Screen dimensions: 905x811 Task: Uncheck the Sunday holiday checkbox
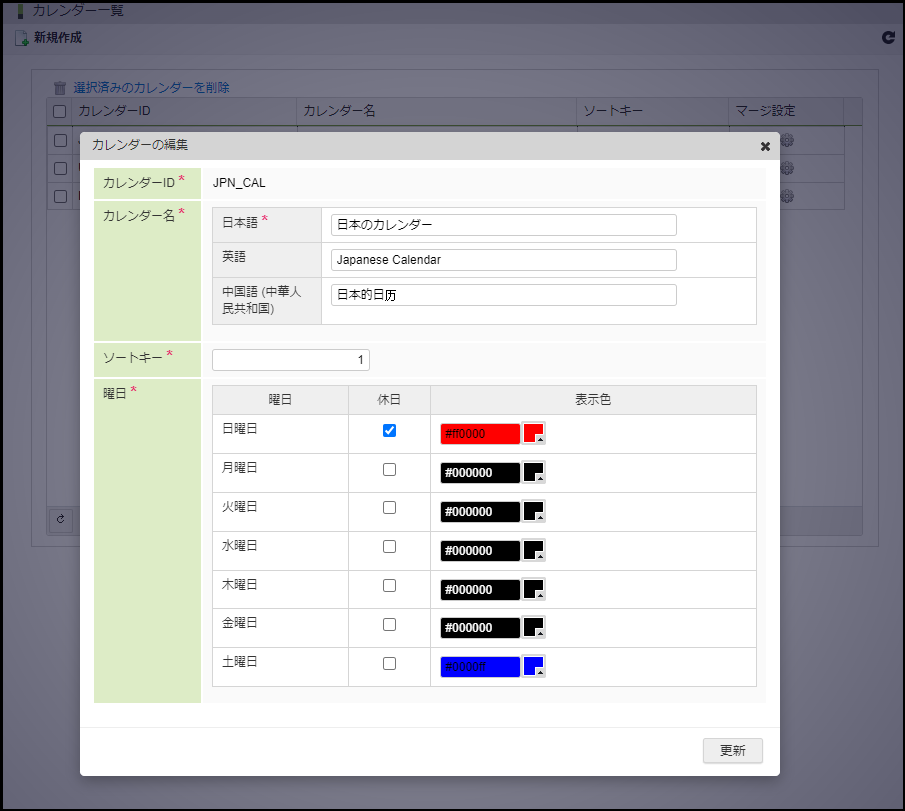(389, 431)
